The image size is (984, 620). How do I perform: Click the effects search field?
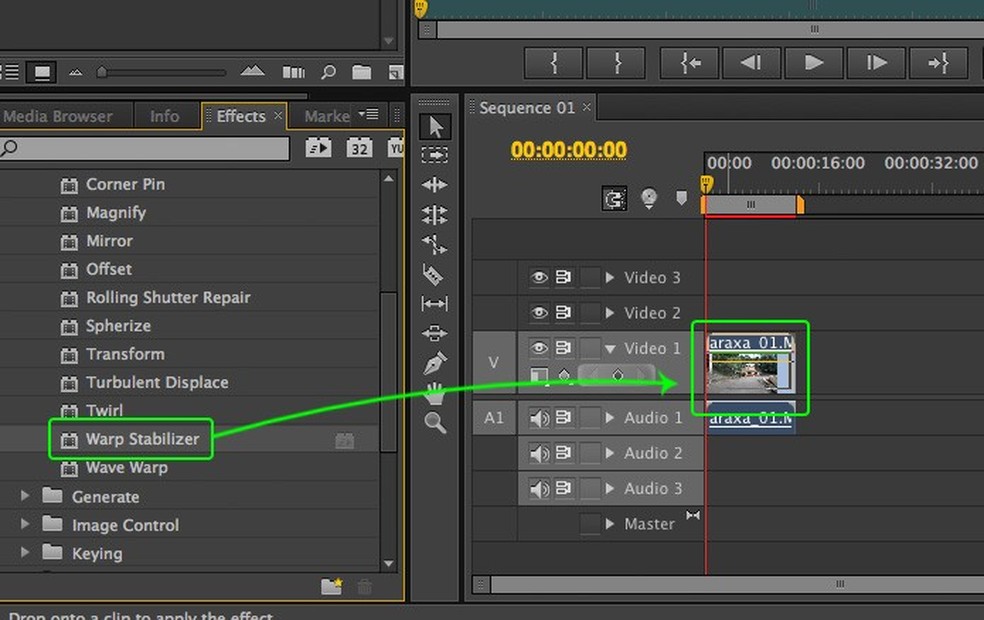click(x=150, y=148)
